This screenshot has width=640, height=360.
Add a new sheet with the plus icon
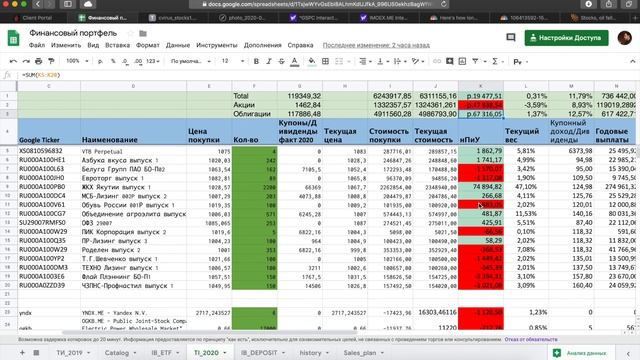[x=22, y=353]
